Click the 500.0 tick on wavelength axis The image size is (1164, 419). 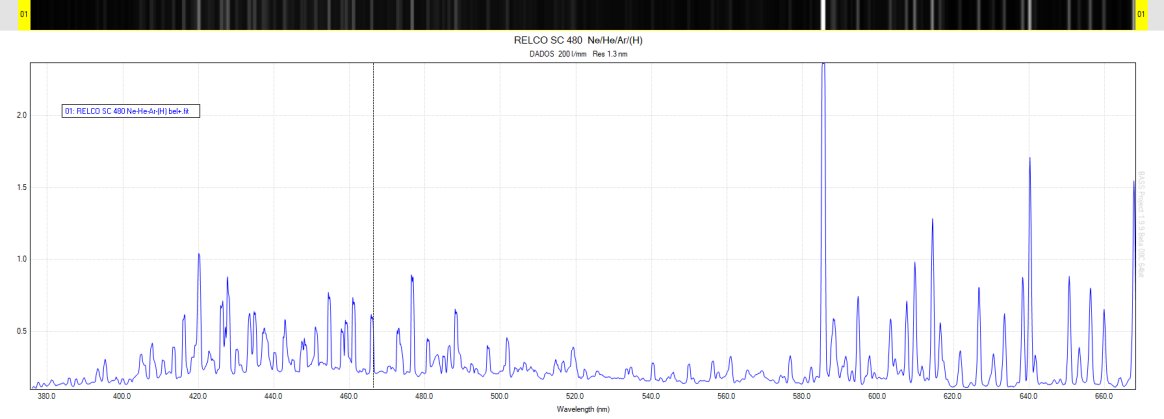pyautogui.click(x=500, y=398)
